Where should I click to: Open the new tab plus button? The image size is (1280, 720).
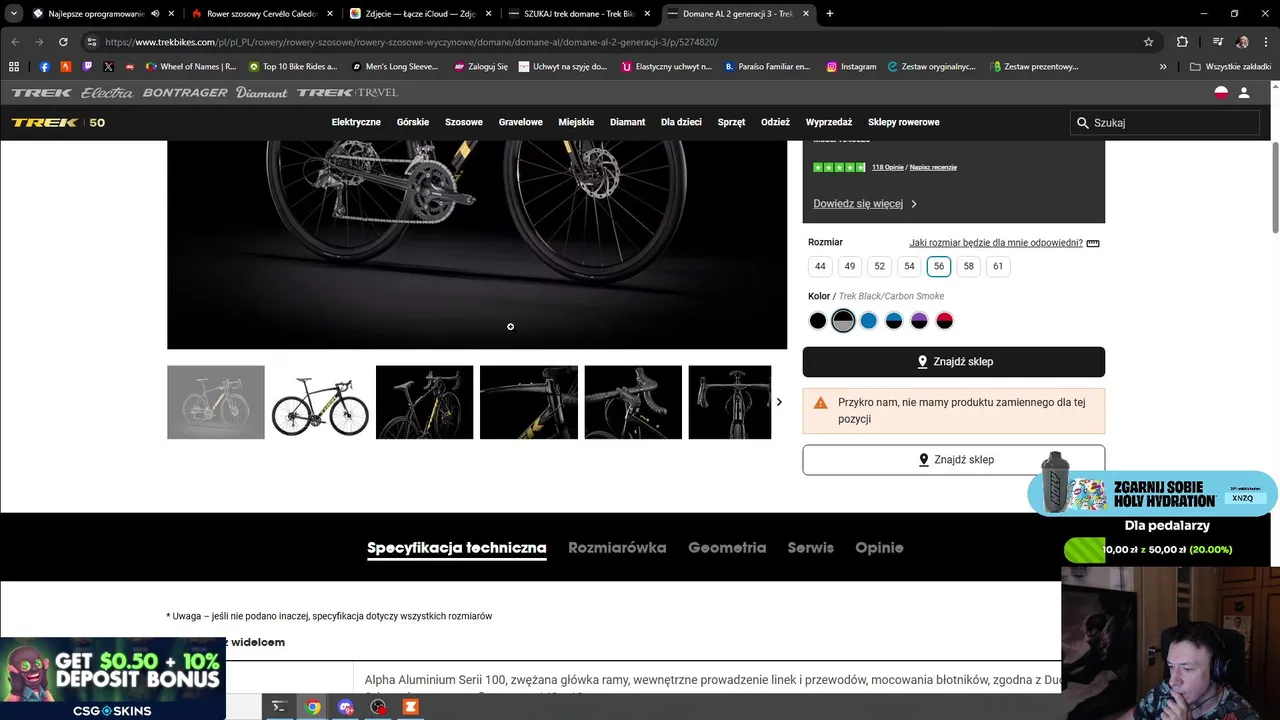coord(830,14)
